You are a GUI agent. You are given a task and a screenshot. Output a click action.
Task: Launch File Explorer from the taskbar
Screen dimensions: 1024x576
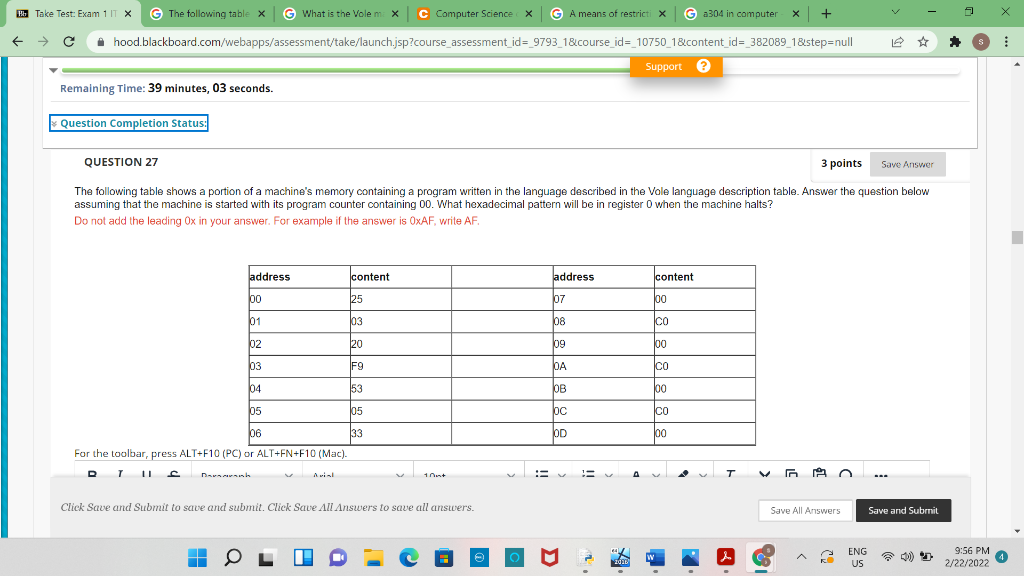pos(374,557)
